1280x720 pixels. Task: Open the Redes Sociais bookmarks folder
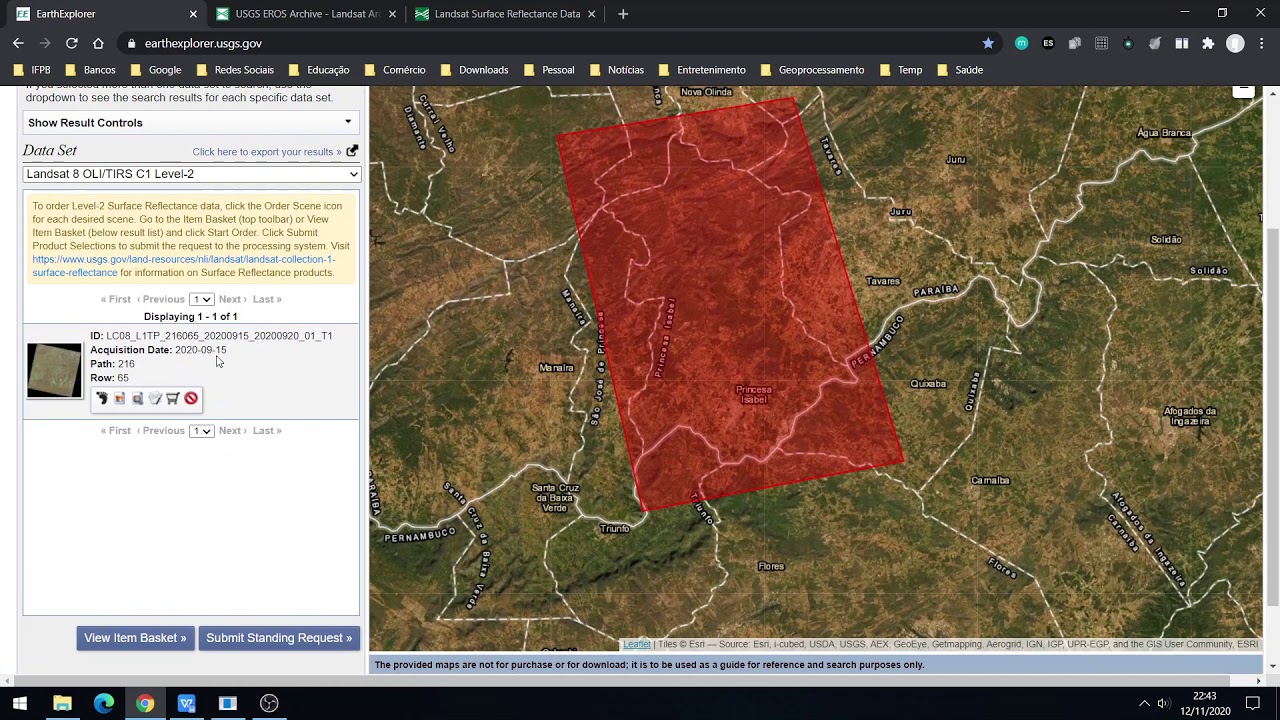235,70
